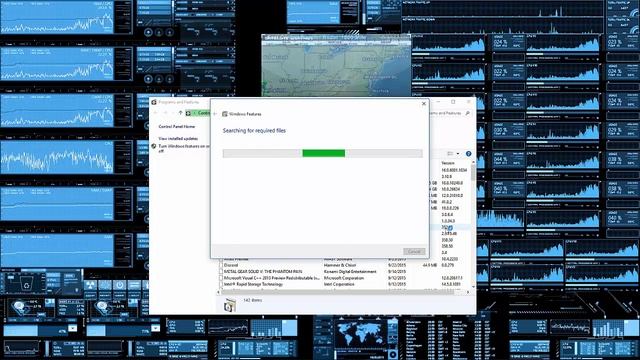640x360 pixels.
Task: Click the METAL GEAR SOLID V row icon
Action: [x=221, y=271]
